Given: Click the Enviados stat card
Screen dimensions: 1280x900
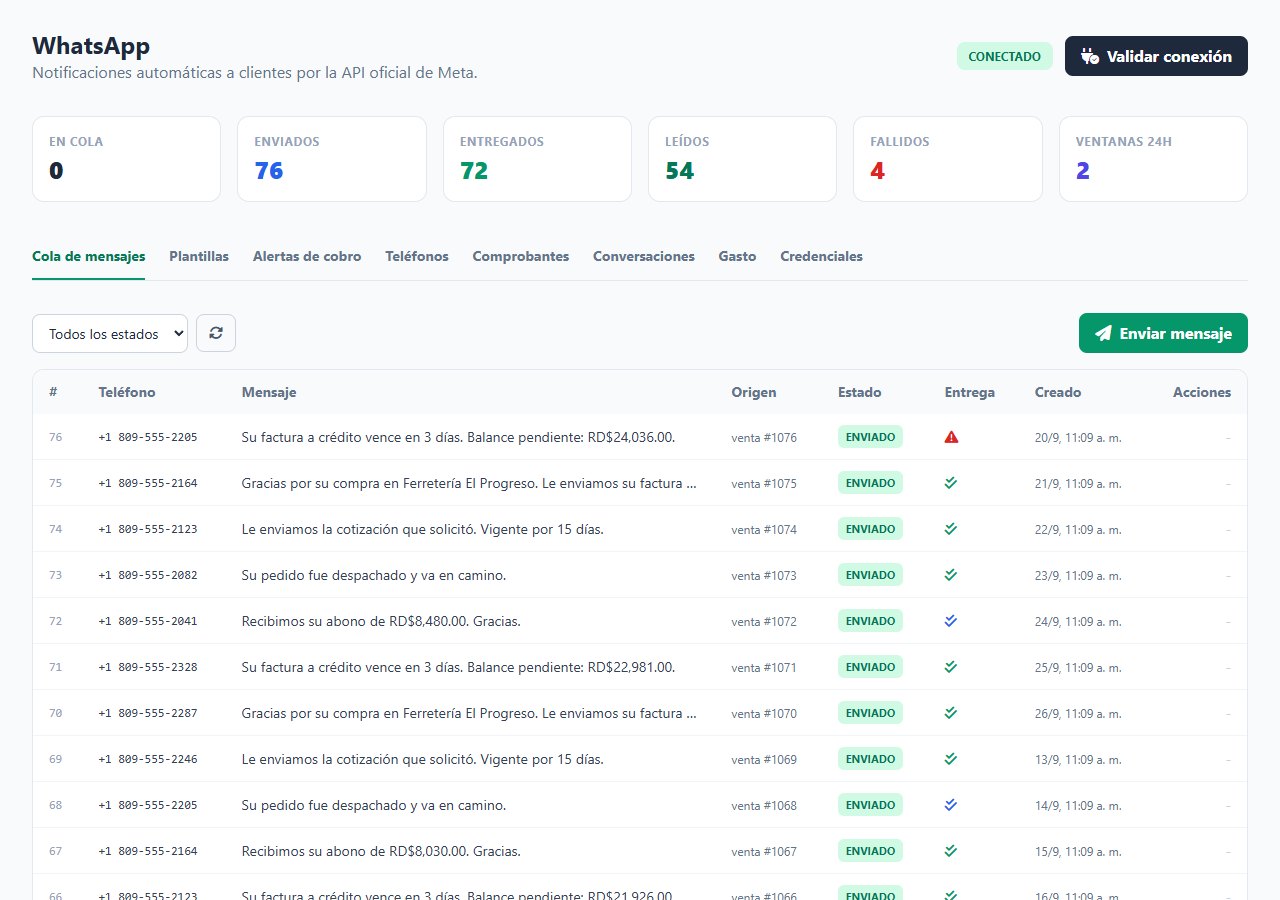Looking at the screenshot, I should (x=332, y=159).
